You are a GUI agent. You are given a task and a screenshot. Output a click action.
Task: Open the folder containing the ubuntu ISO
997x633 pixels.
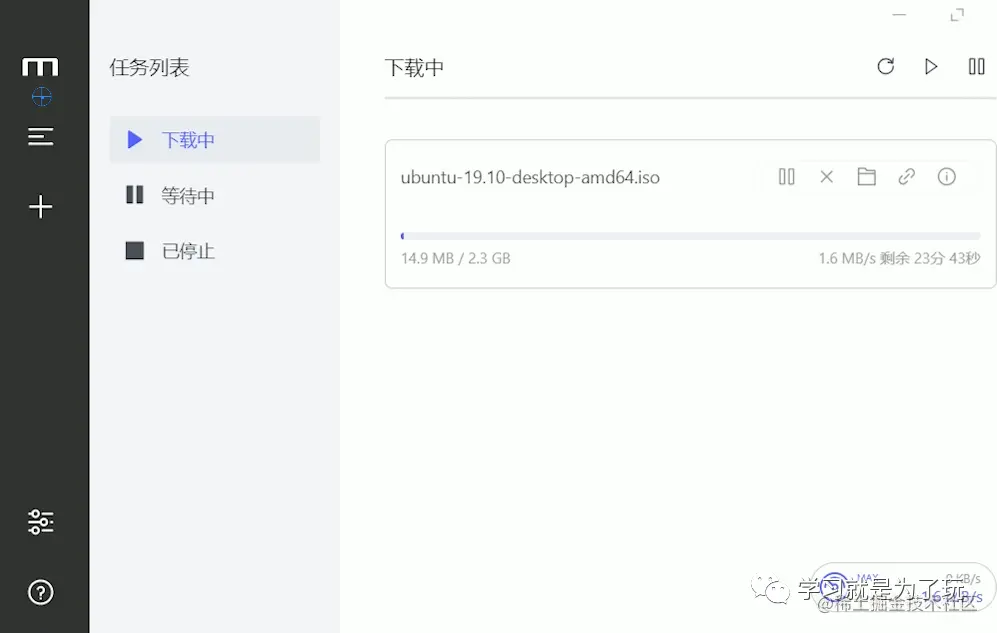[x=866, y=176]
